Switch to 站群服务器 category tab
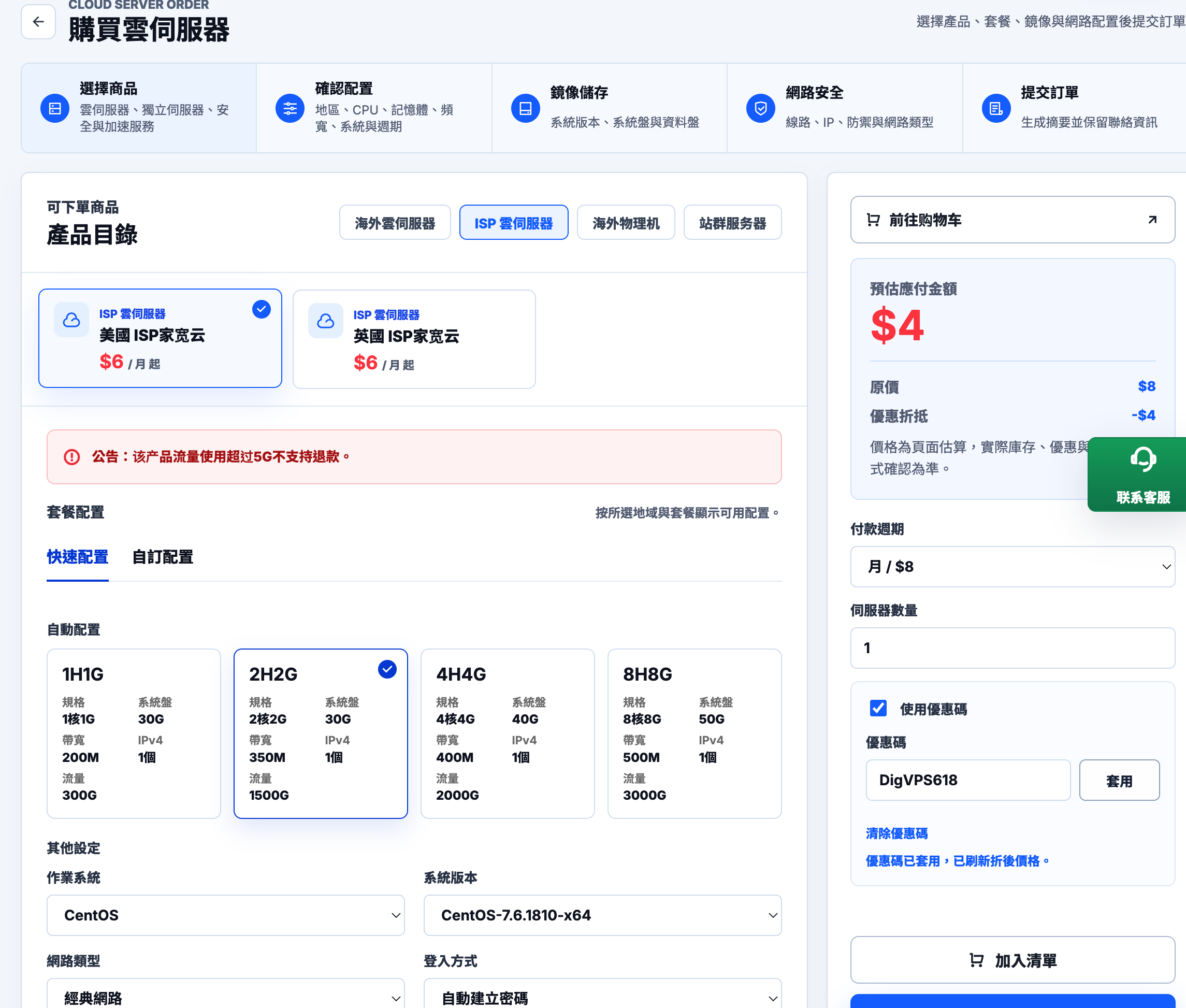1186x1008 pixels. pyautogui.click(x=732, y=223)
